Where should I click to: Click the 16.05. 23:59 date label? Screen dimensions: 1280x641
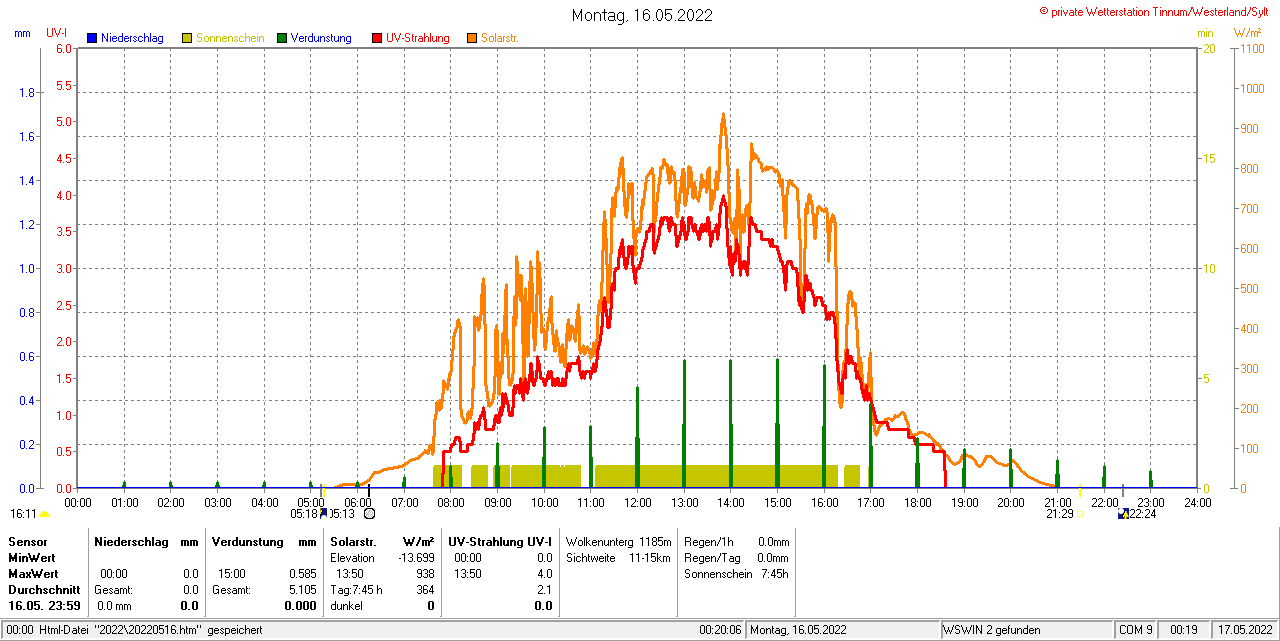point(45,606)
